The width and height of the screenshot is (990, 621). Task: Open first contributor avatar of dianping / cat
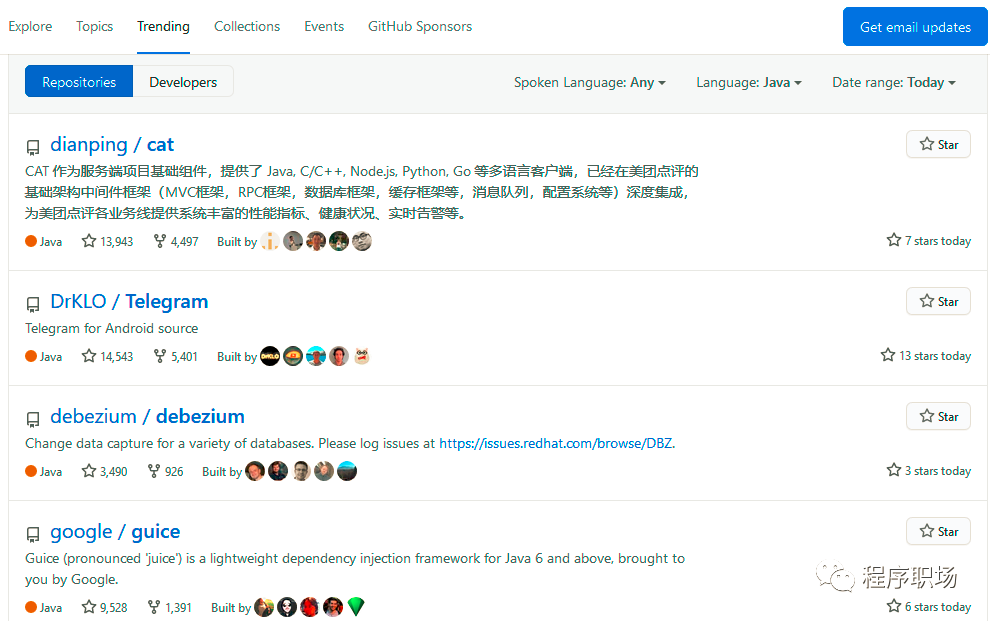tap(270, 241)
